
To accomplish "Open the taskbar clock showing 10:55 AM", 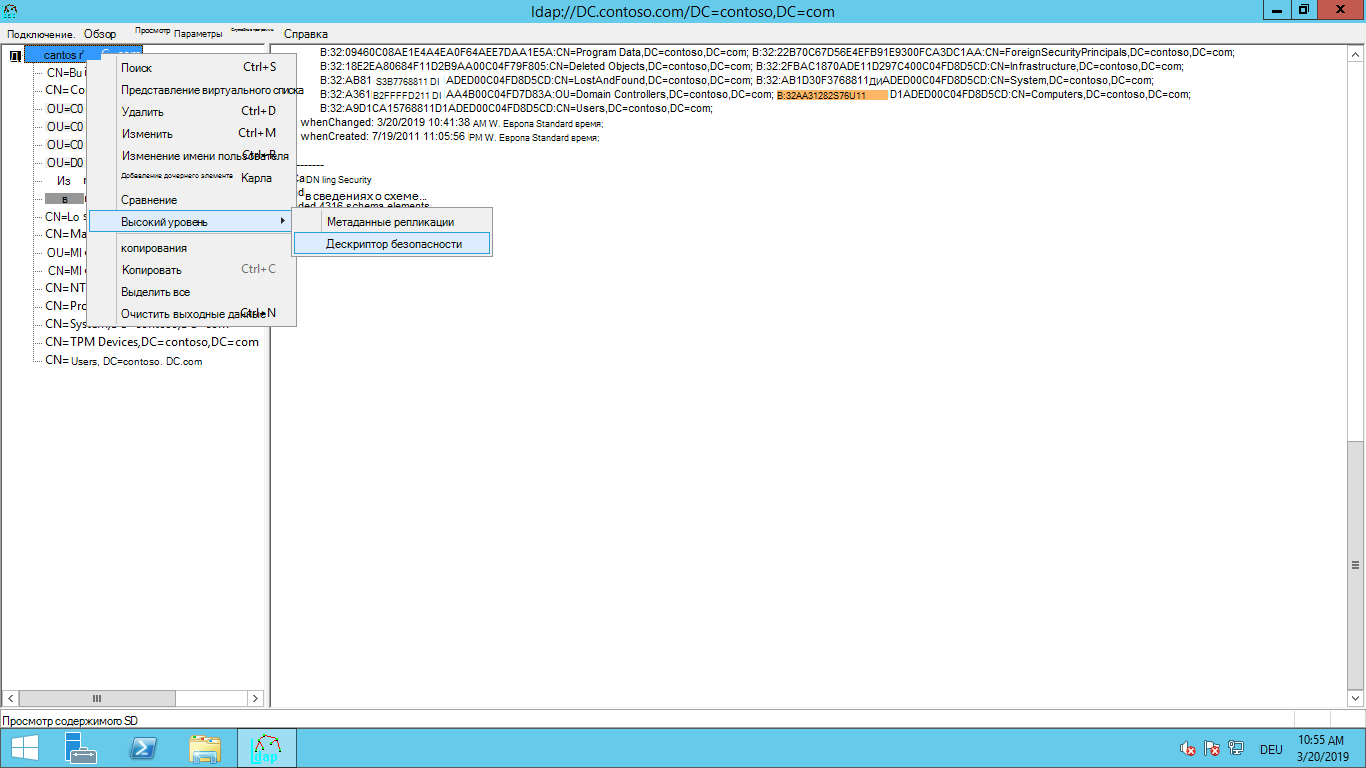I will [1322, 748].
